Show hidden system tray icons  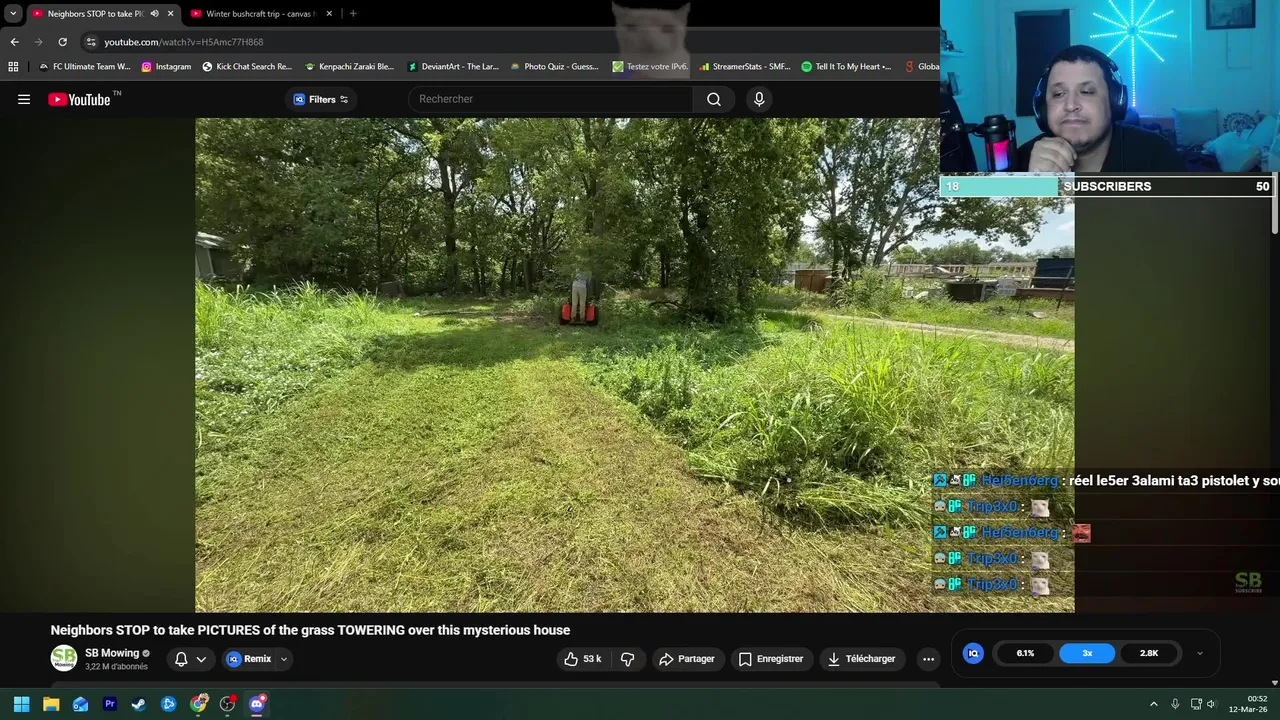1153,704
